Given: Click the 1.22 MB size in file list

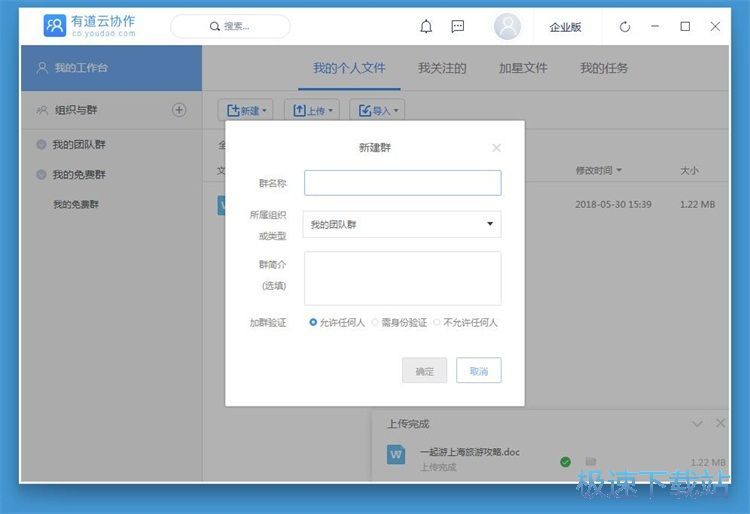Looking at the screenshot, I should click(x=697, y=205).
